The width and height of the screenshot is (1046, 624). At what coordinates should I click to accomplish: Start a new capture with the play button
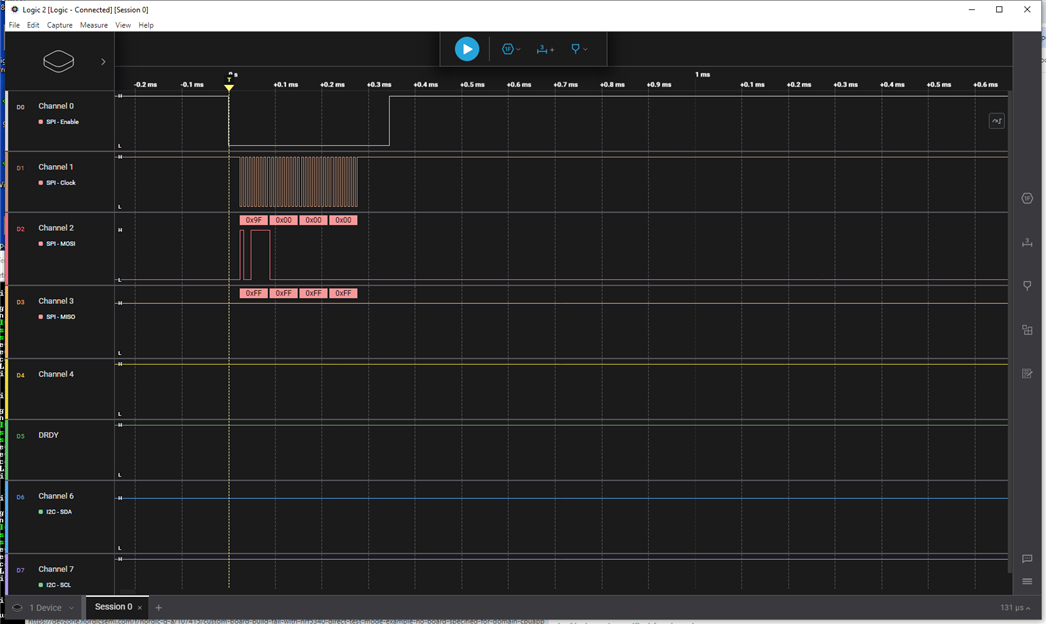tap(466, 48)
